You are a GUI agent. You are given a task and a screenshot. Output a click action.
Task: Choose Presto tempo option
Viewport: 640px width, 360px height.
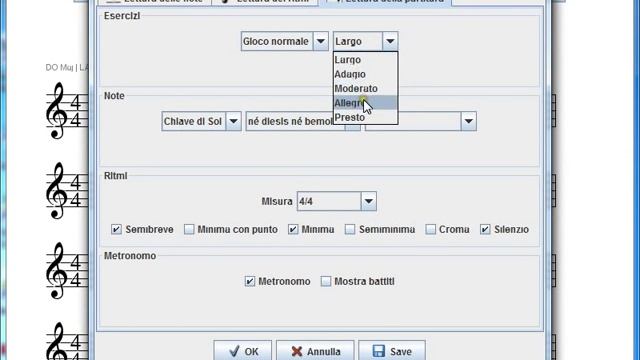(365, 117)
